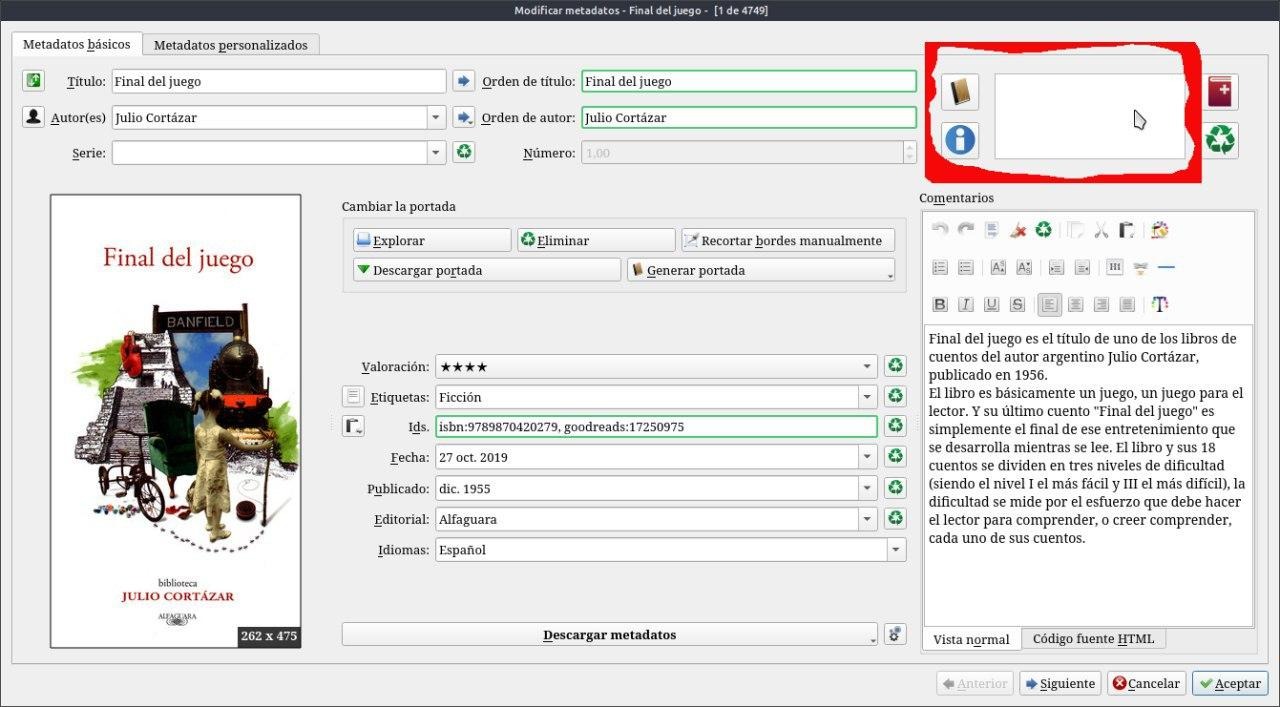Click Explorar to browse for cover
1280x707 pixels.
click(x=432, y=240)
